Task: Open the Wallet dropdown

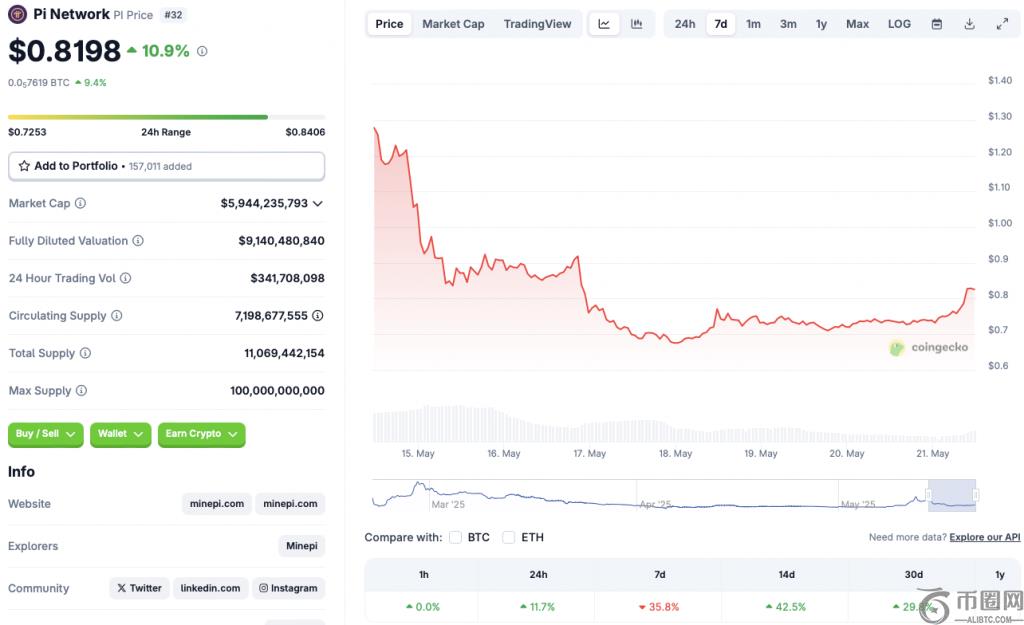Action: pos(120,434)
